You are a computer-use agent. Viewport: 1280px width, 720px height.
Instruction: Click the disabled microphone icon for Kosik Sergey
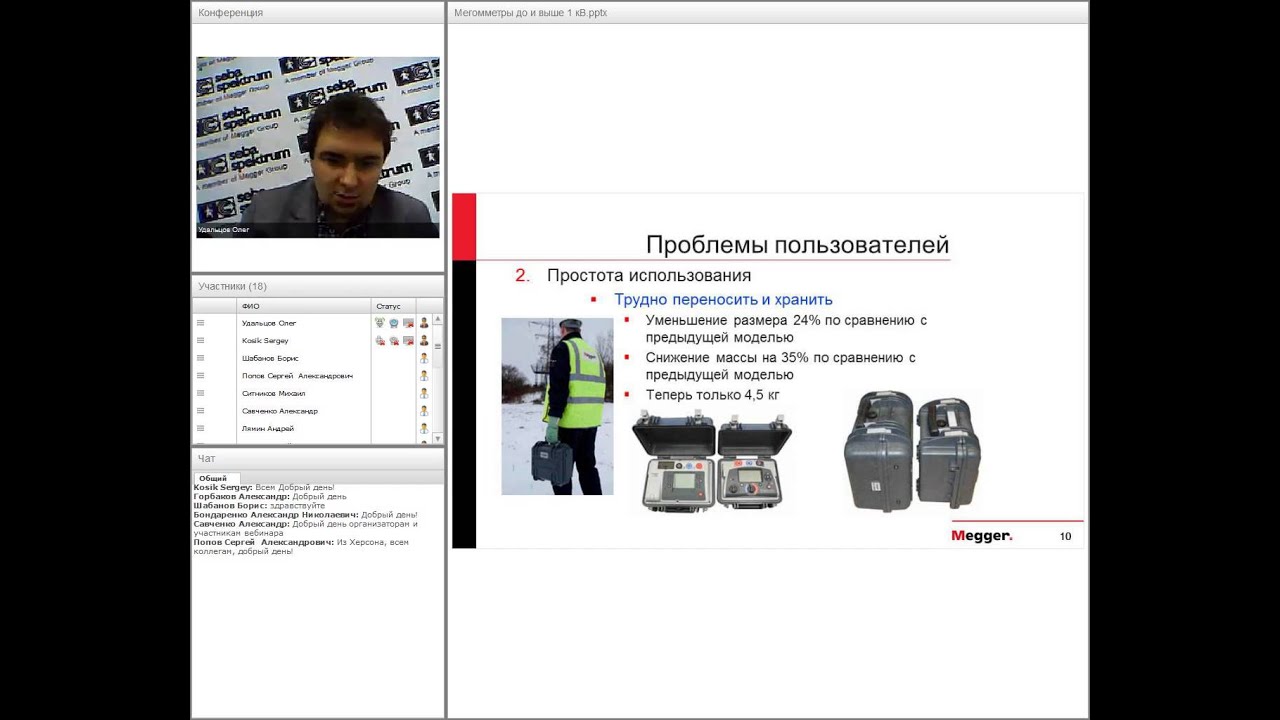[x=380, y=341]
